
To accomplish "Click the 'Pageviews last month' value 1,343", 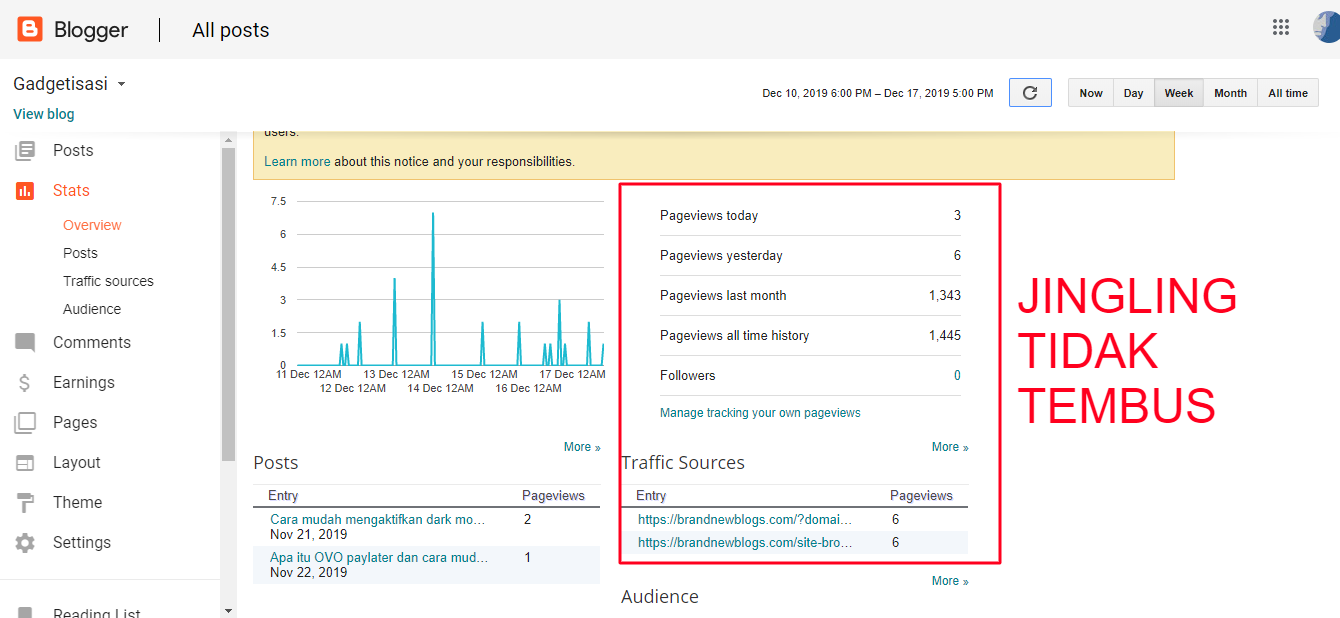I will [x=945, y=296].
